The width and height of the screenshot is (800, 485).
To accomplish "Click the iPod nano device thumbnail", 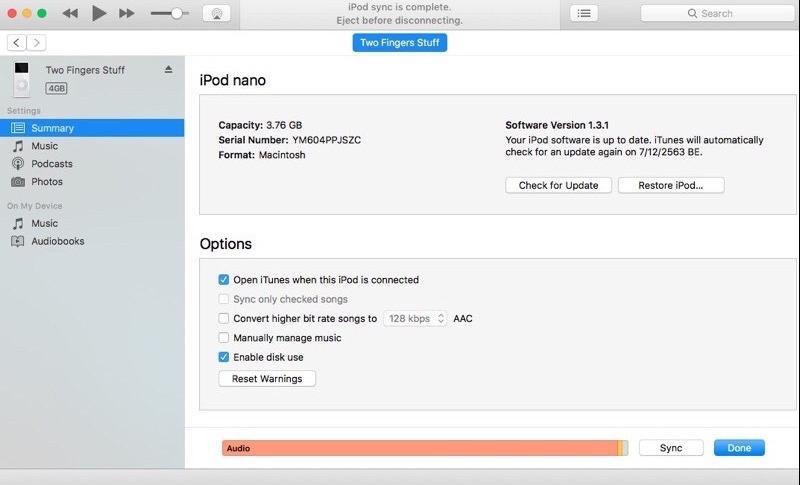I will pos(21,79).
